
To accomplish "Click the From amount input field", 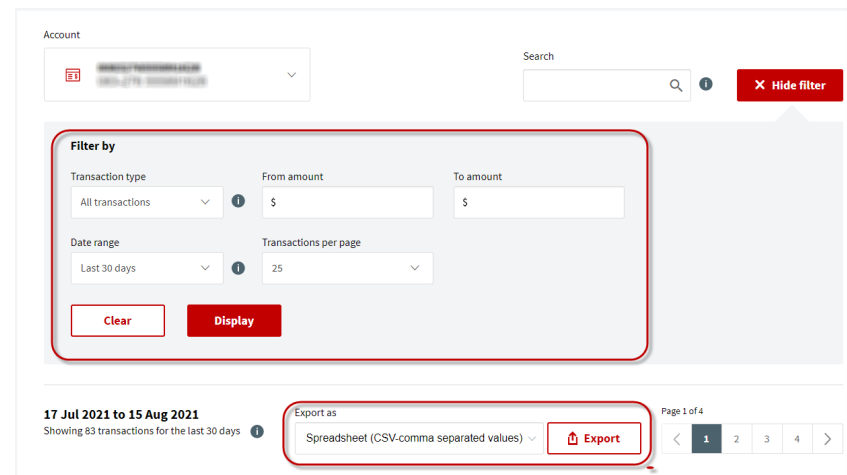I will click(x=347, y=202).
